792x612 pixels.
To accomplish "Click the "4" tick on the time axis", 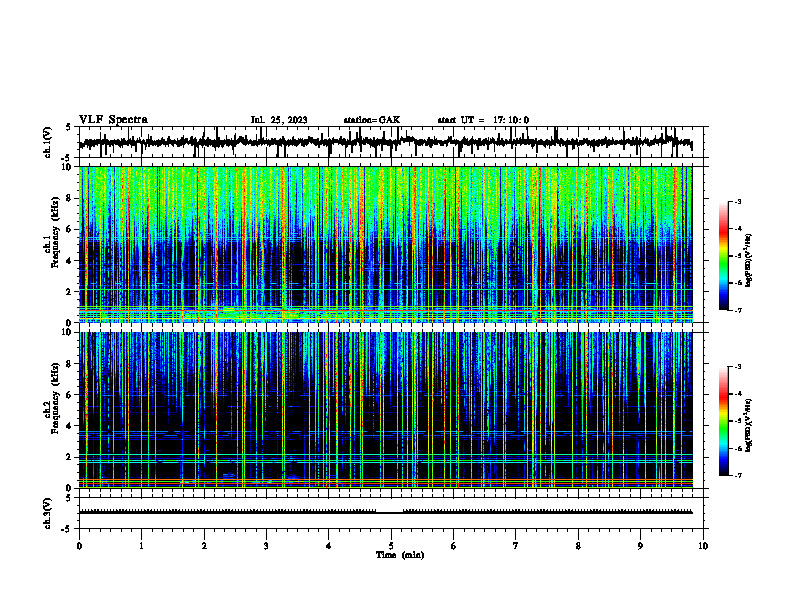I will [329, 546].
